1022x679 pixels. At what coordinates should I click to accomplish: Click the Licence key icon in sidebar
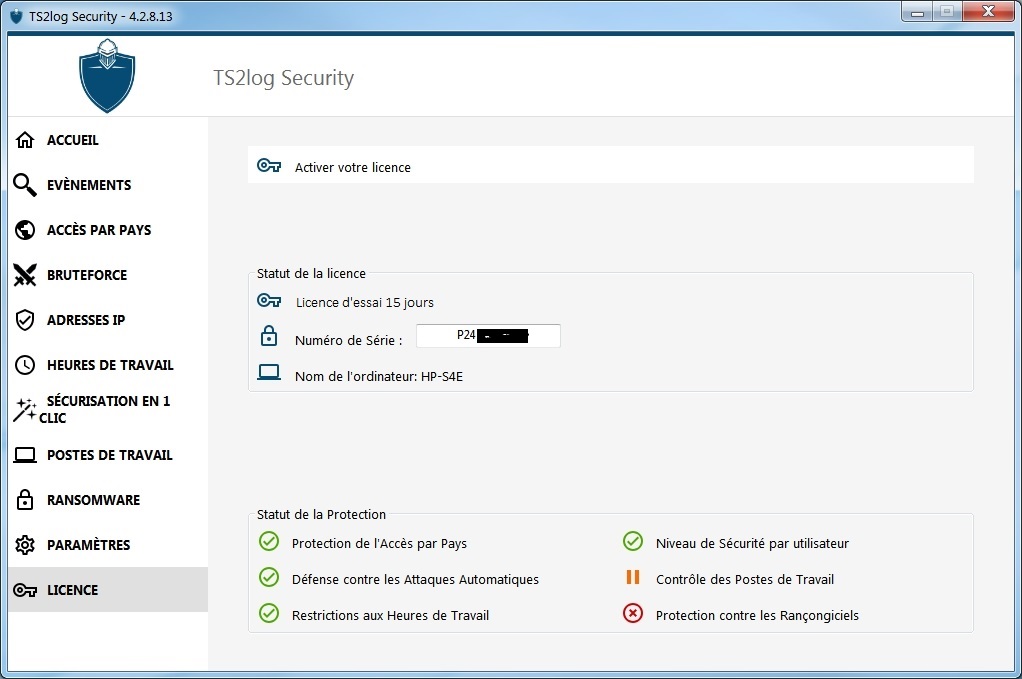click(x=25, y=590)
